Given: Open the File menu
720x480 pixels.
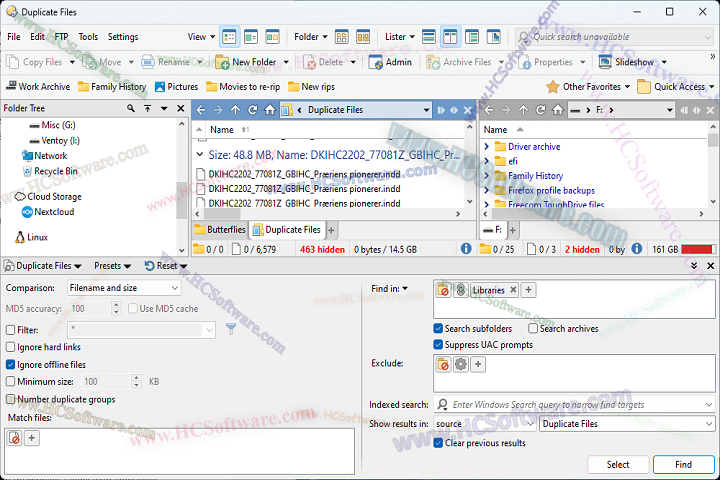Looking at the screenshot, I should pos(14,37).
